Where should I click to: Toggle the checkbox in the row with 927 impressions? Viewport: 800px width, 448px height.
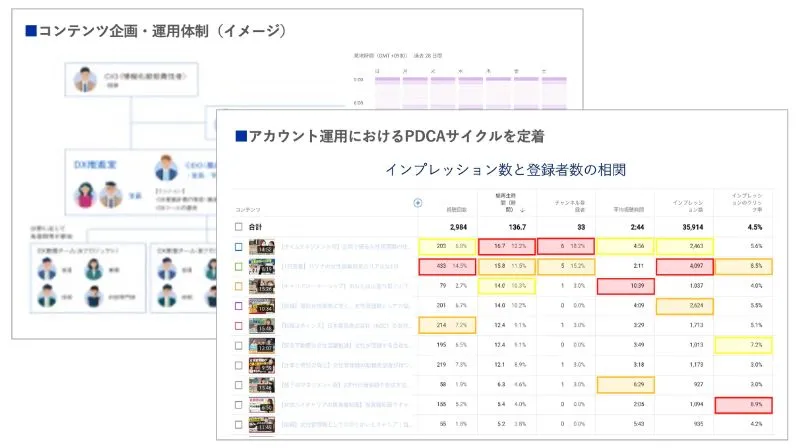pyautogui.click(x=238, y=385)
